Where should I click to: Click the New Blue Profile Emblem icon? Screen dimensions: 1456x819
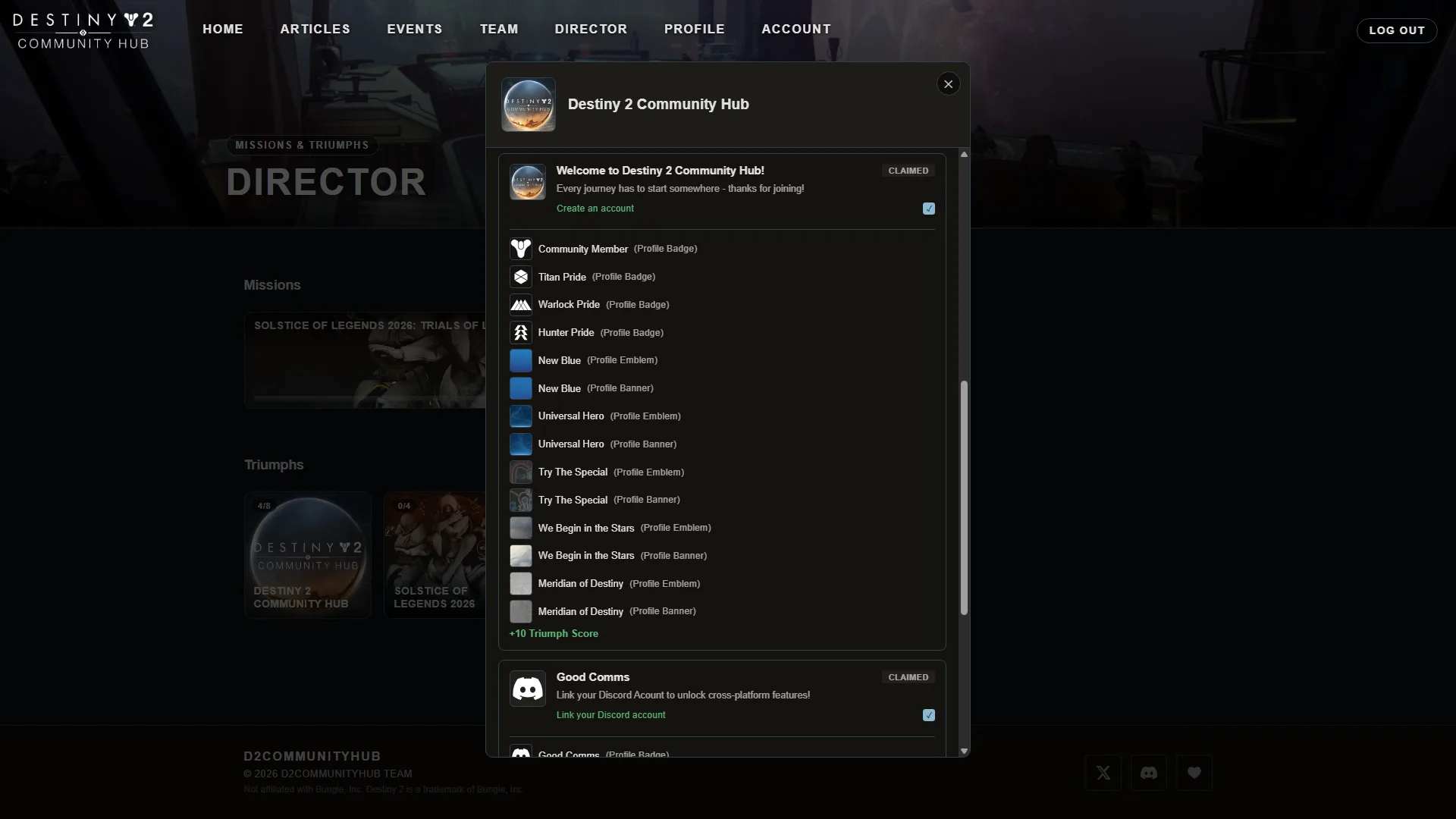(521, 360)
